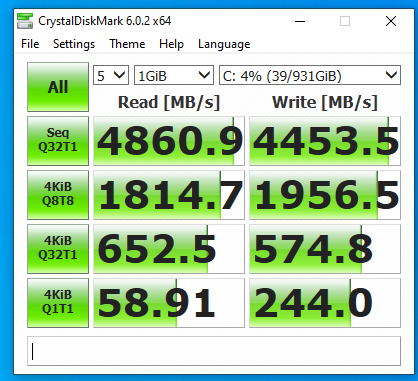This screenshot has height=381, width=418.
Task: Close the CrystalDiskMark window
Action: point(391,21)
